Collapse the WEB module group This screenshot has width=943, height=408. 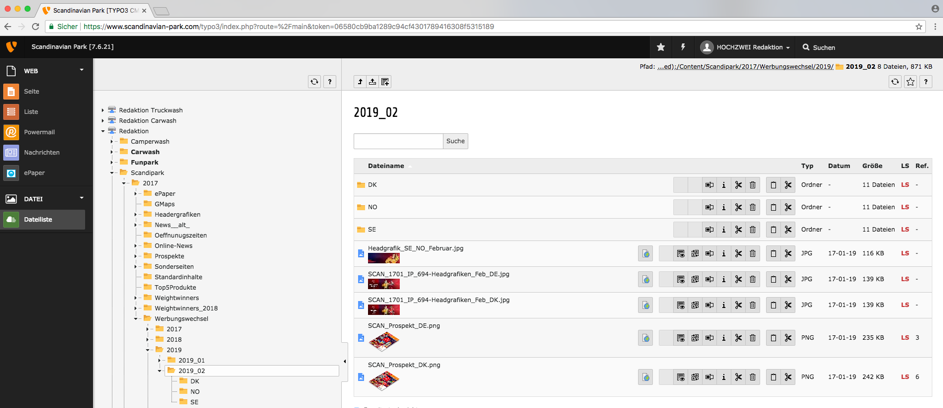pyautogui.click(x=82, y=71)
